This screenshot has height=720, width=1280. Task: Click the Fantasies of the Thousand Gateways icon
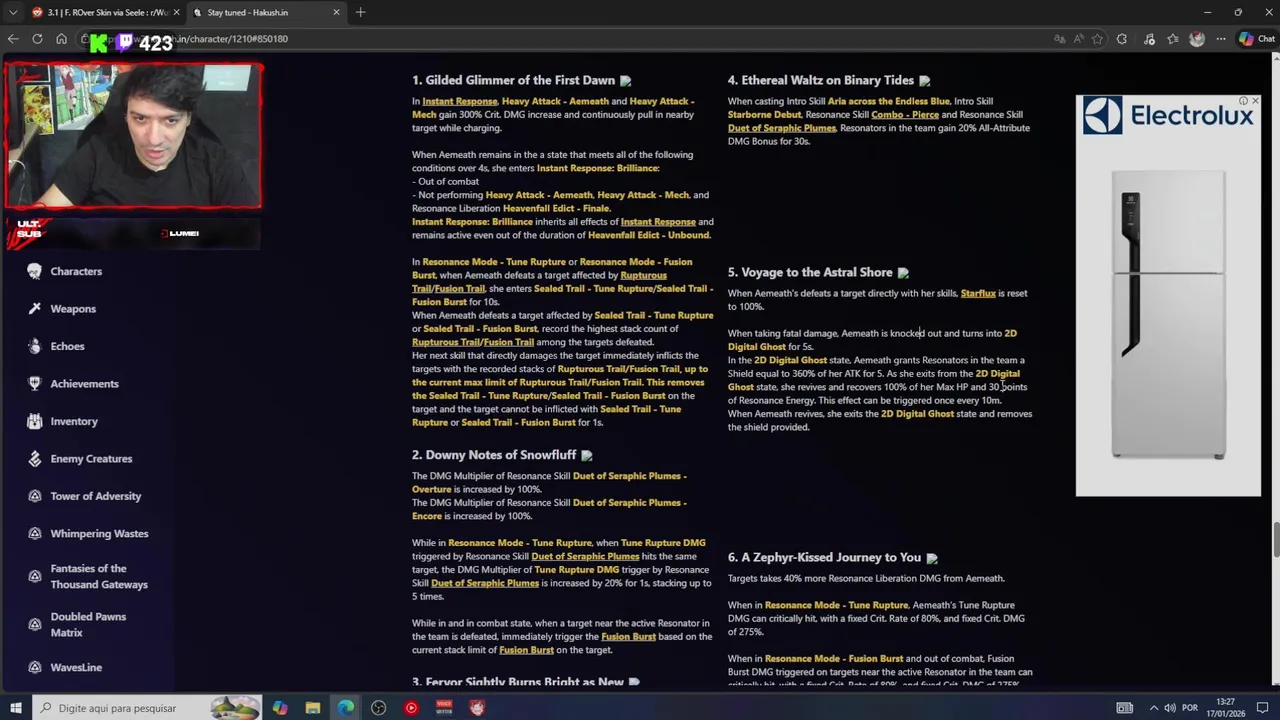[x=35, y=577]
